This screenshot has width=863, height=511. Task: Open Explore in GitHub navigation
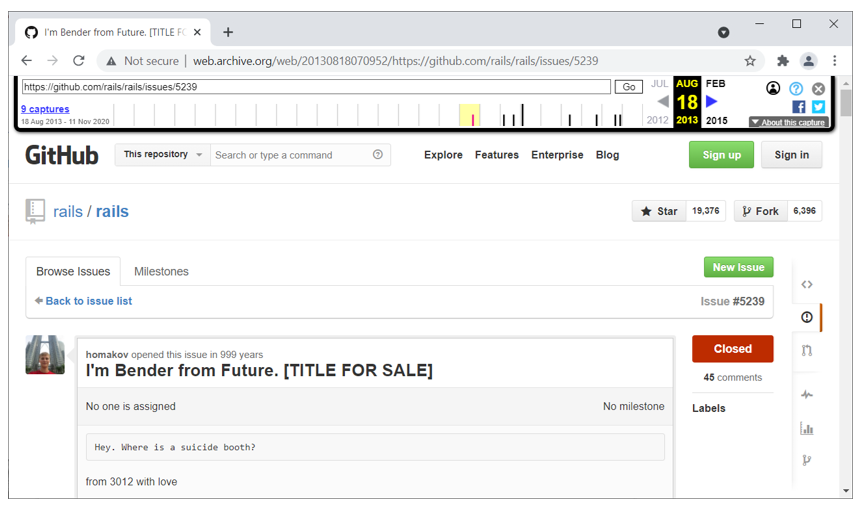coord(443,155)
